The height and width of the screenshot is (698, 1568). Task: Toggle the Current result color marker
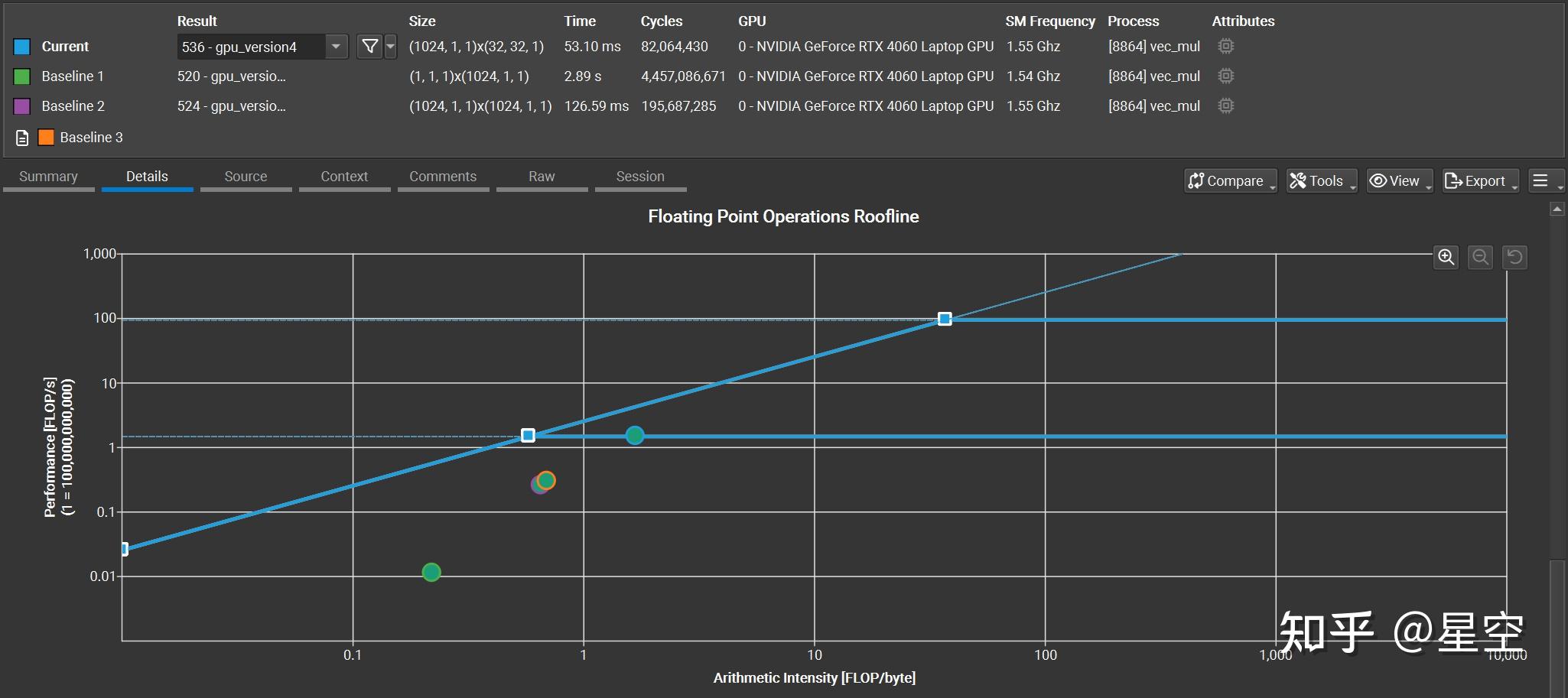point(21,47)
